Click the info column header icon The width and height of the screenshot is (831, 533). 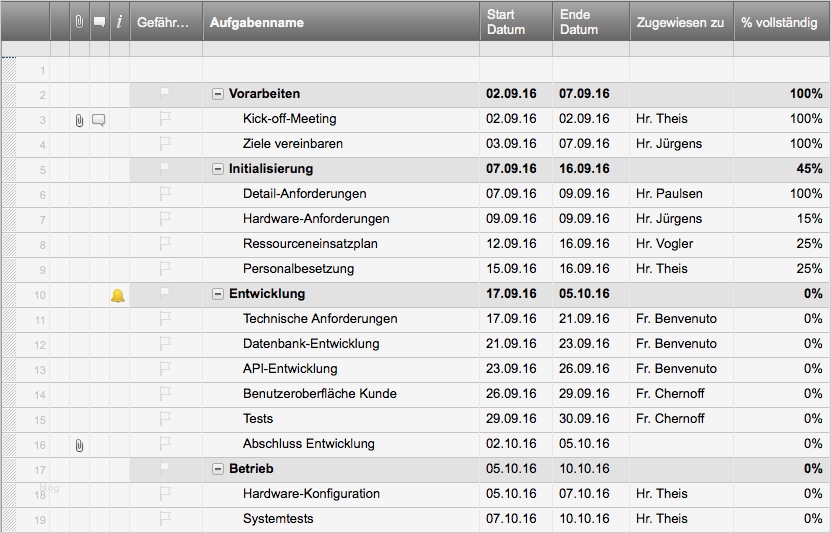click(x=119, y=22)
